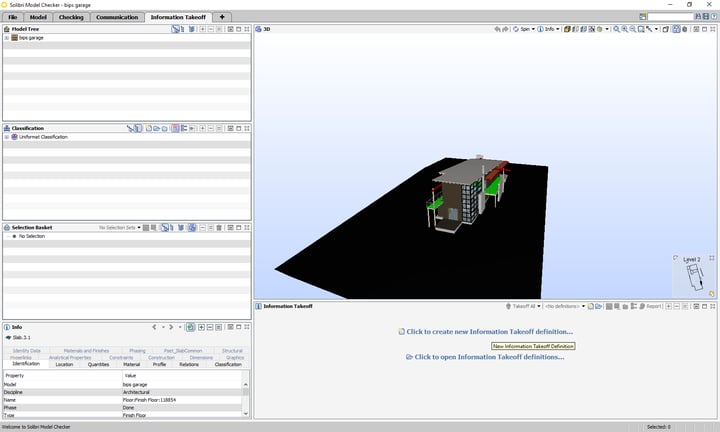
Task: Open the Classification tab in Info panel
Action: (x=228, y=364)
